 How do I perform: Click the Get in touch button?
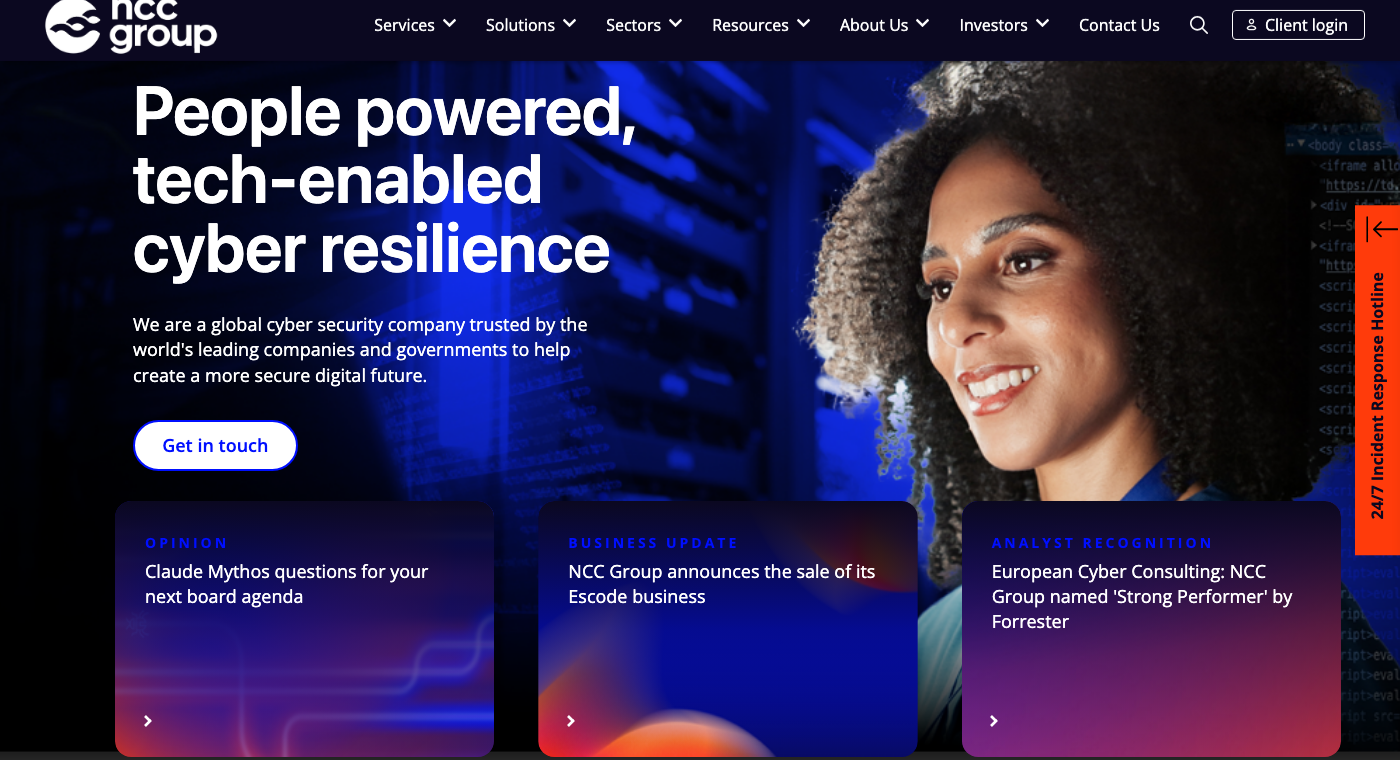click(x=215, y=445)
